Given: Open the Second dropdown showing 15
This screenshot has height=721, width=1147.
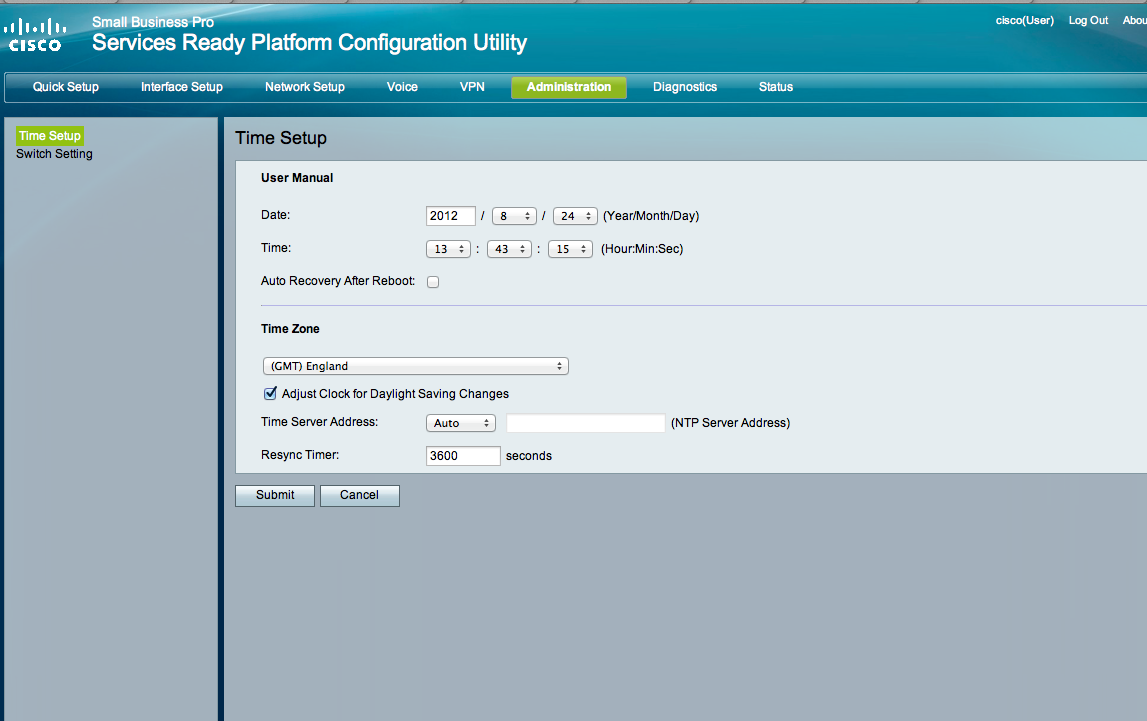Looking at the screenshot, I should [570, 249].
